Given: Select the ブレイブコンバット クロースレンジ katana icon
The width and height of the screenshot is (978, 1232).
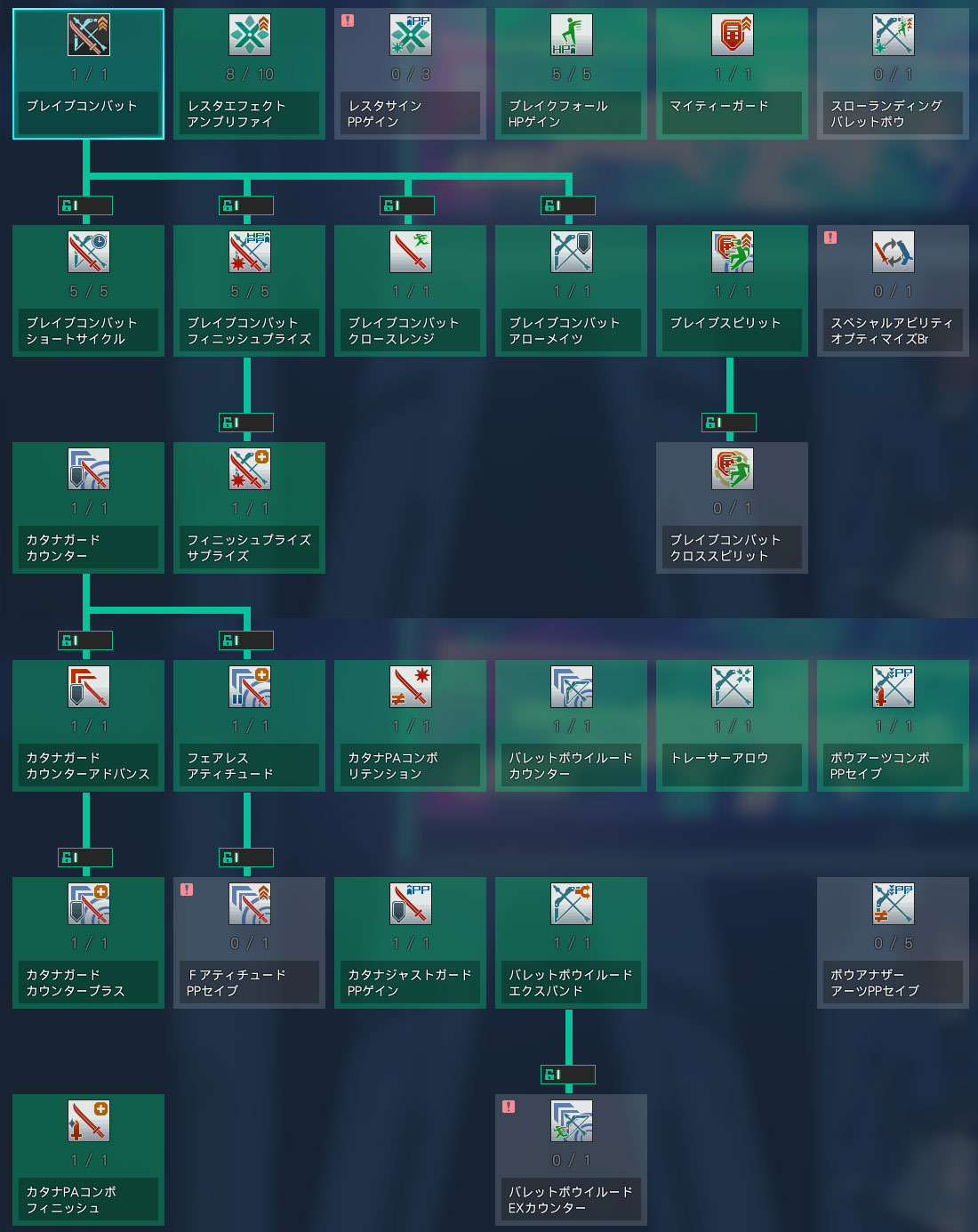Looking at the screenshot, I should pyautogui.click(x=411, y=253).
